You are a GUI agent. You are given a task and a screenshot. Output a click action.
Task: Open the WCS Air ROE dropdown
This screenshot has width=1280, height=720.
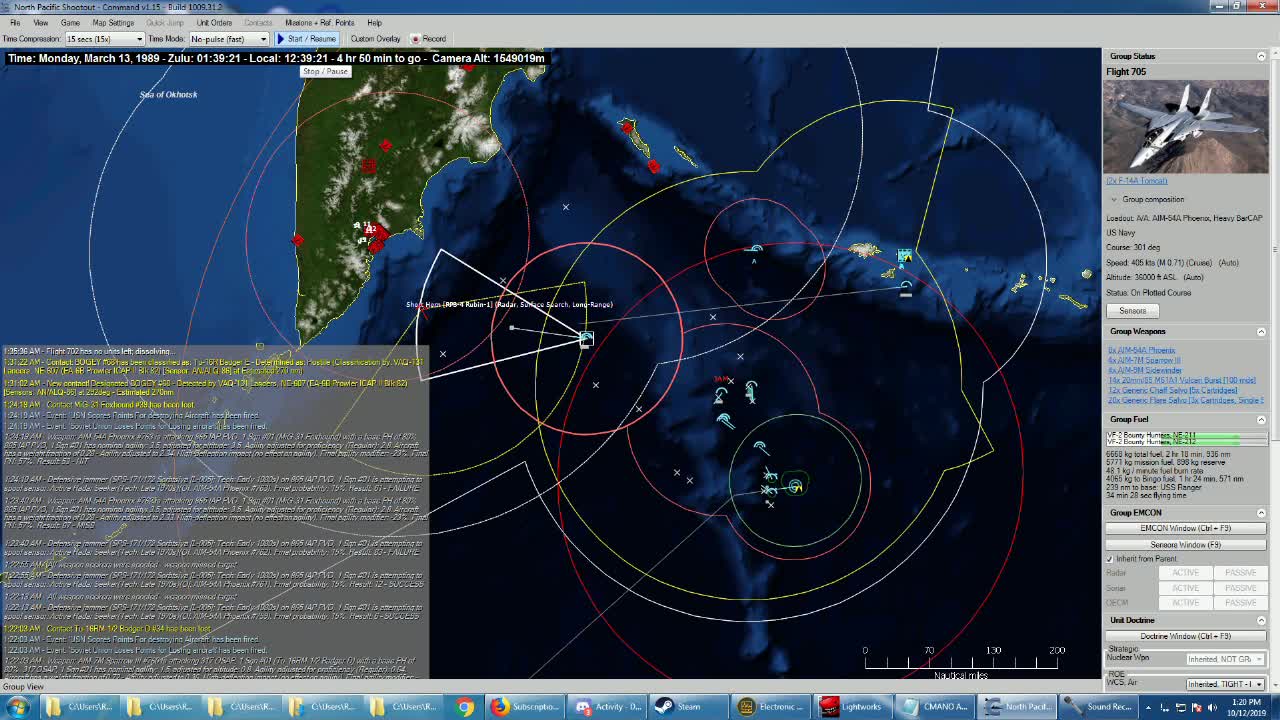[x=1225, y=684]
